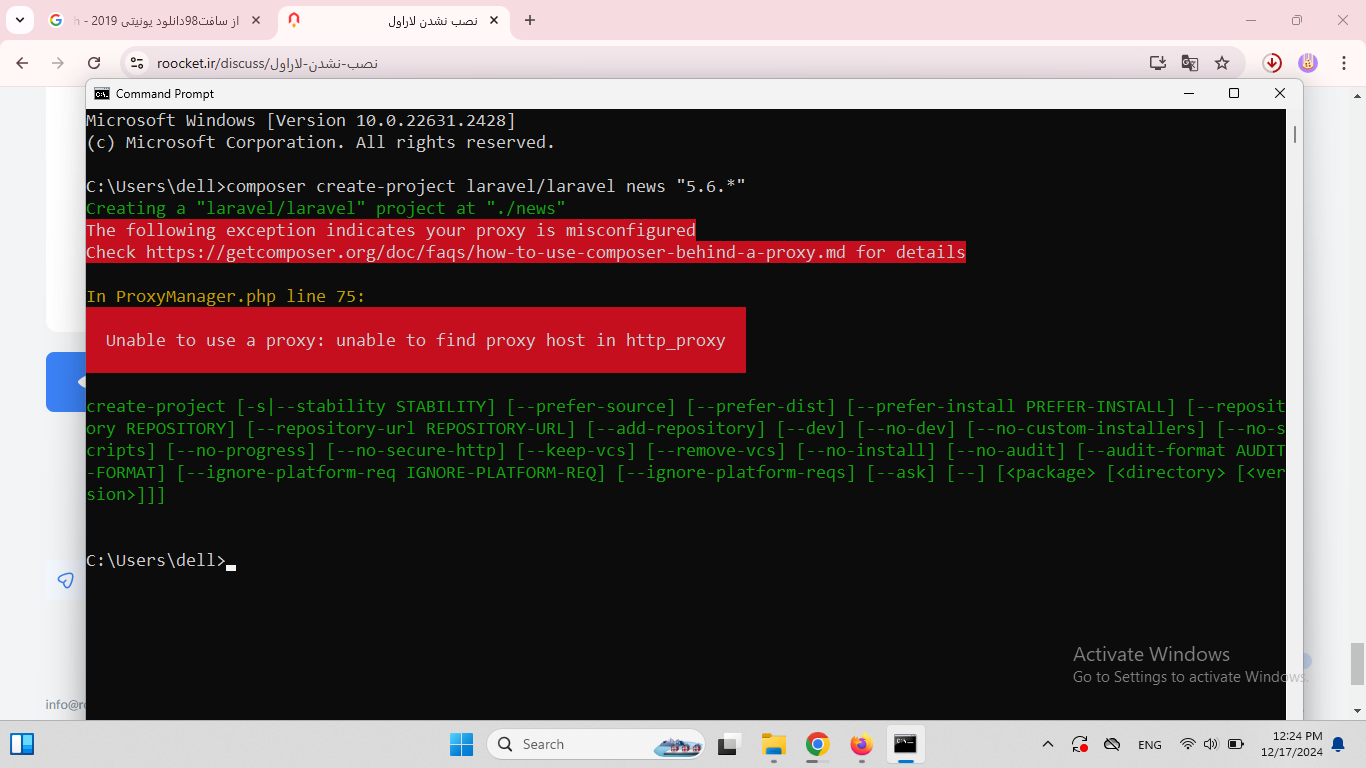Open the volume tray icon
The image size is (1366, 768).
point(1210,744)
